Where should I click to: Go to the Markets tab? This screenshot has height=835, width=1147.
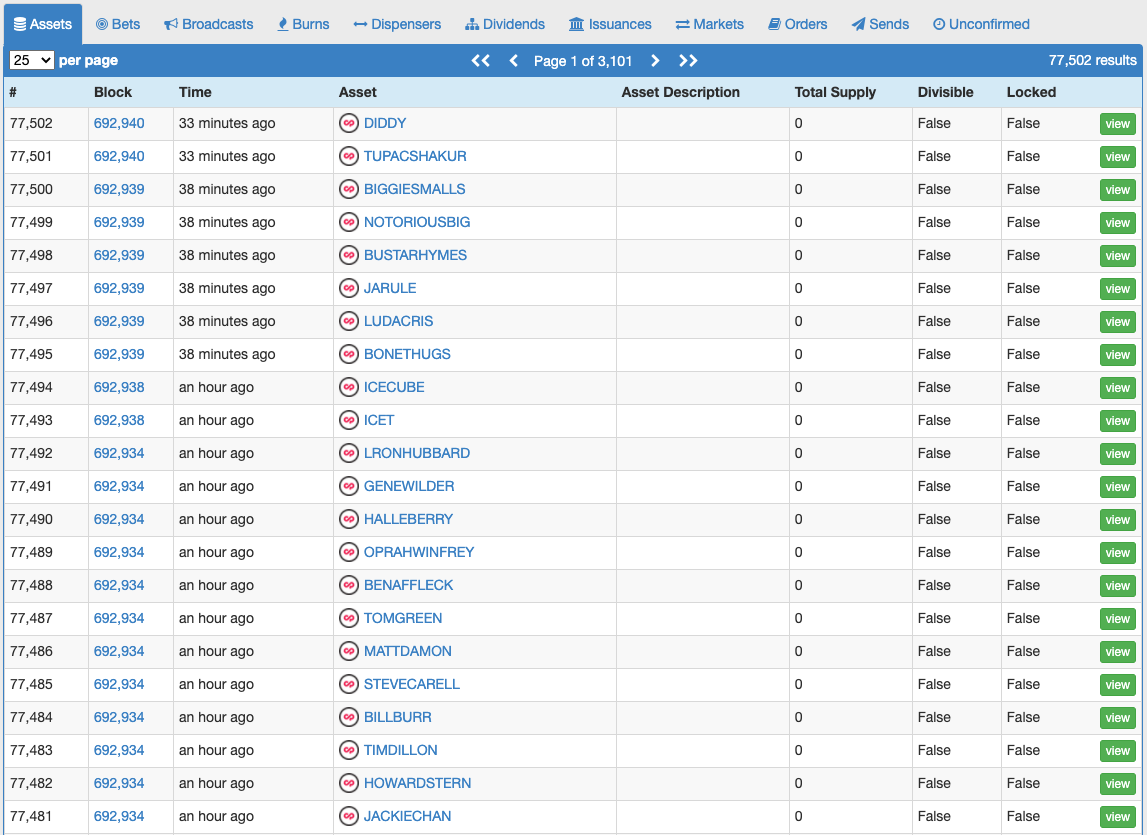point(710,24)
